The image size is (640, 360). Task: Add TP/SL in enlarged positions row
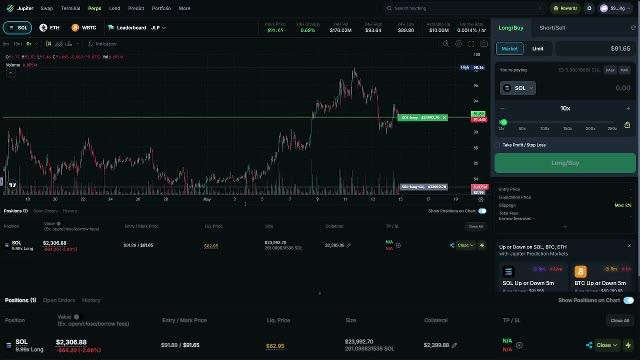point(519,345)
